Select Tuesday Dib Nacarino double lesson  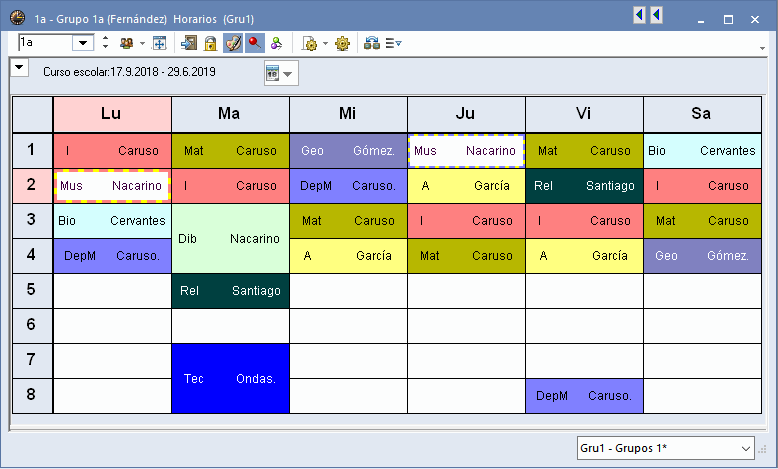tap(230, 239)
